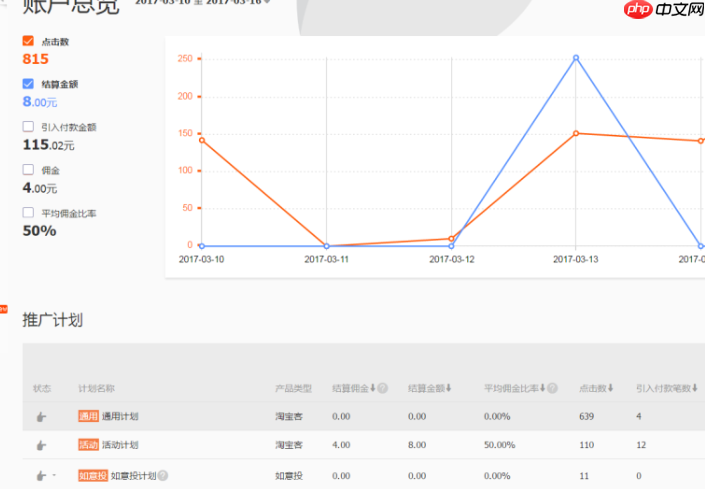Click the 12 payments cell in 活动计划 row
The height and width of the screenshot is (489, 705).
(x=641, y=445)
